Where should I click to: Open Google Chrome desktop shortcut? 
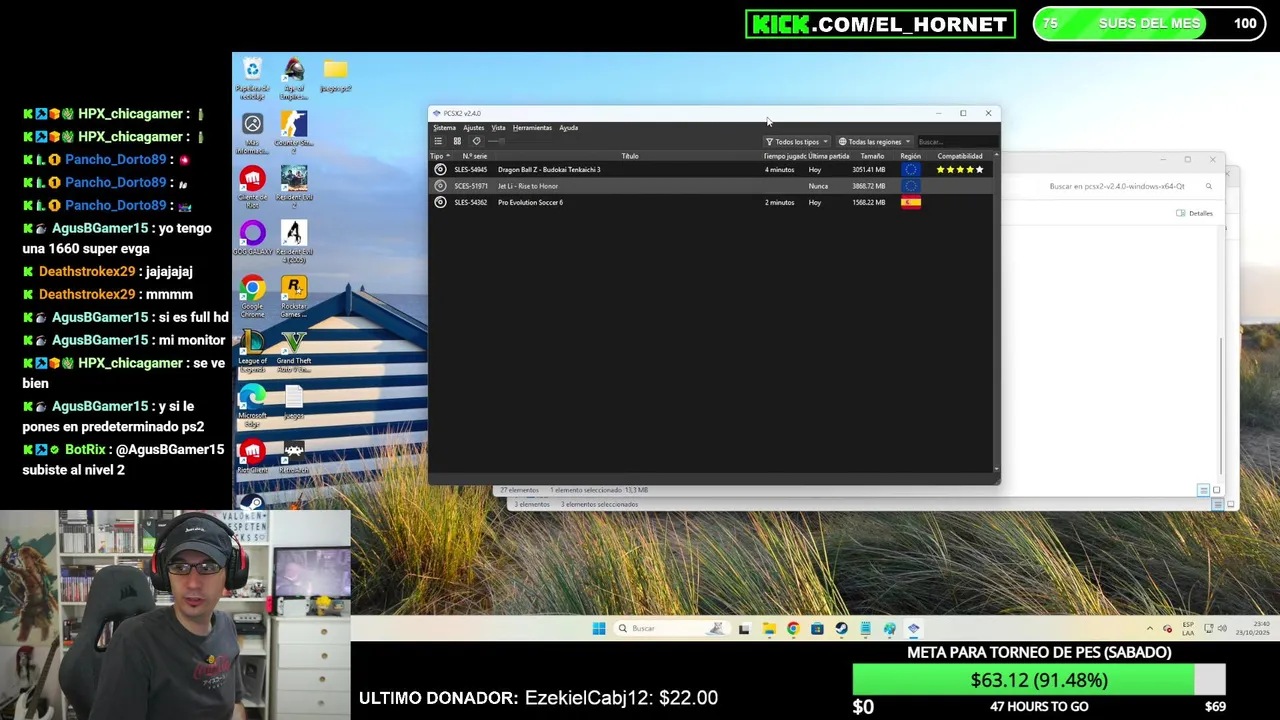[x=252, y=297]
